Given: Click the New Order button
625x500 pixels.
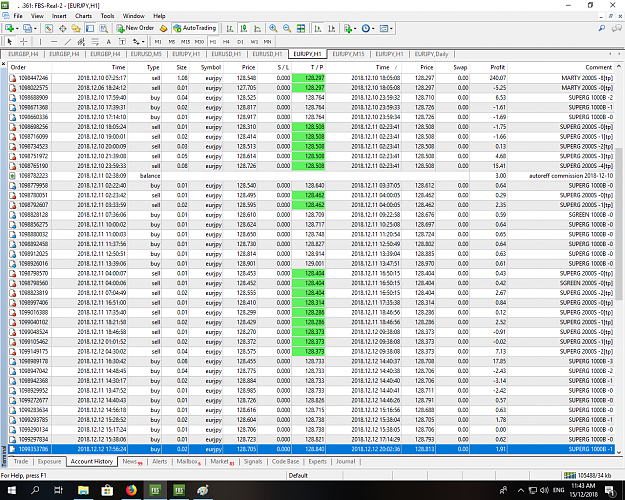Looking at the screenshot, I should (x=135, y=28).
